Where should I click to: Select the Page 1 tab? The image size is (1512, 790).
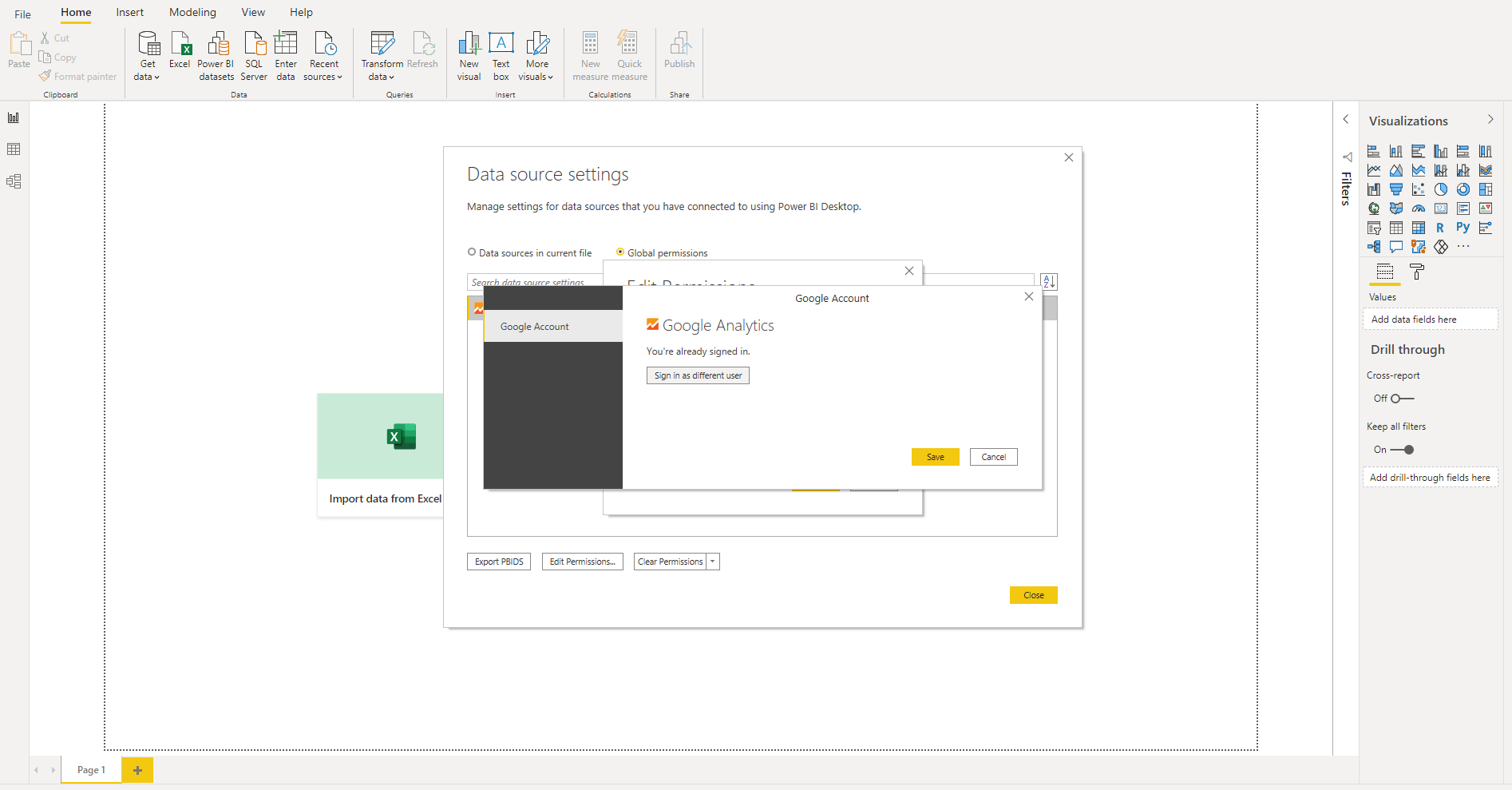click(91, 770)
